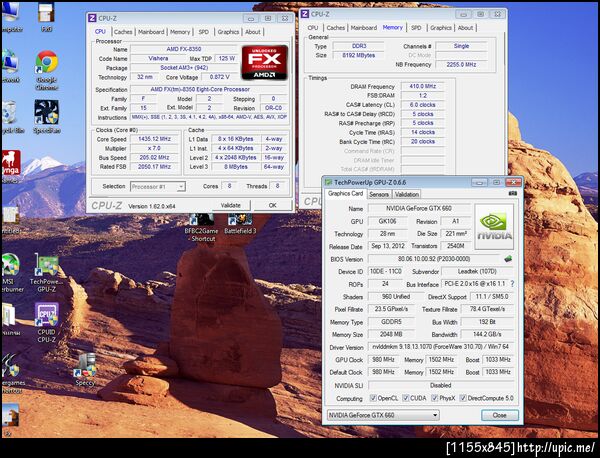Click the Multiplier value x 7.0
Viewport: 600px width, 458px height.
point(154,148)
